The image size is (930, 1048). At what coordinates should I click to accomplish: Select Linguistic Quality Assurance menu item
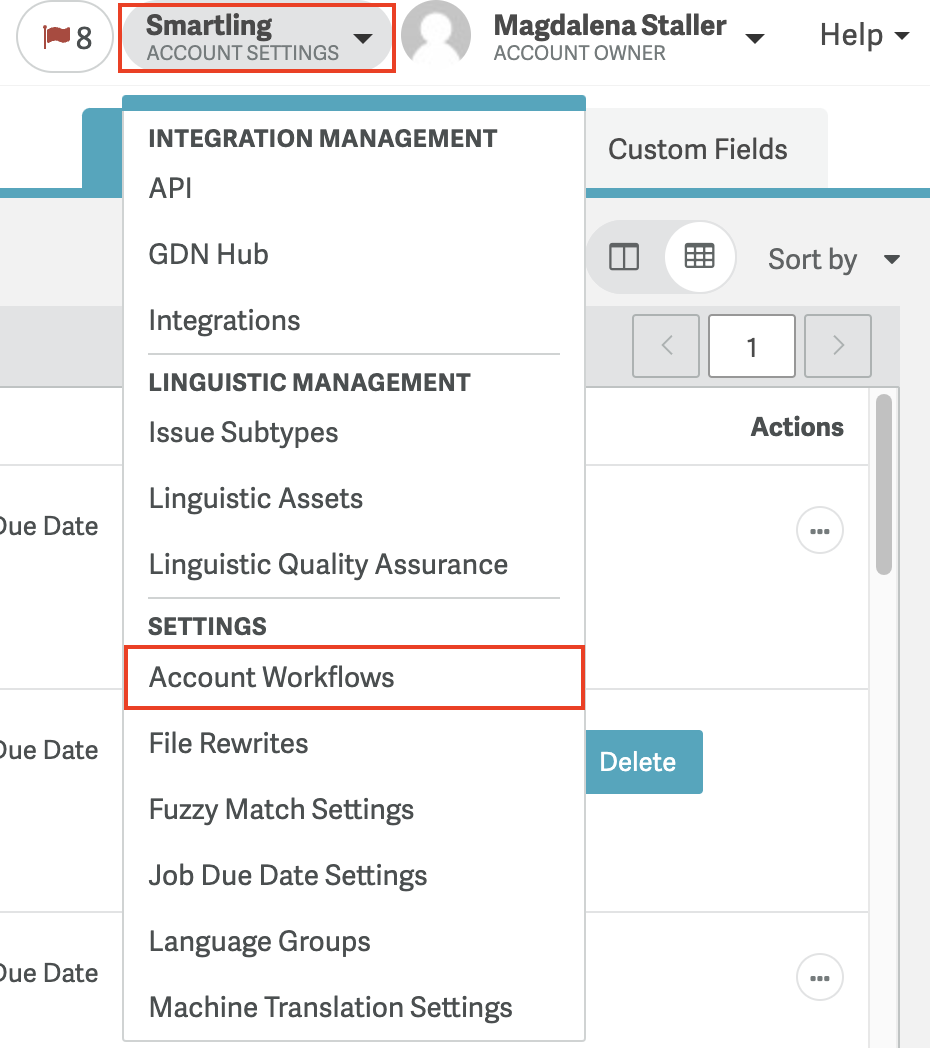coord(328,564)
